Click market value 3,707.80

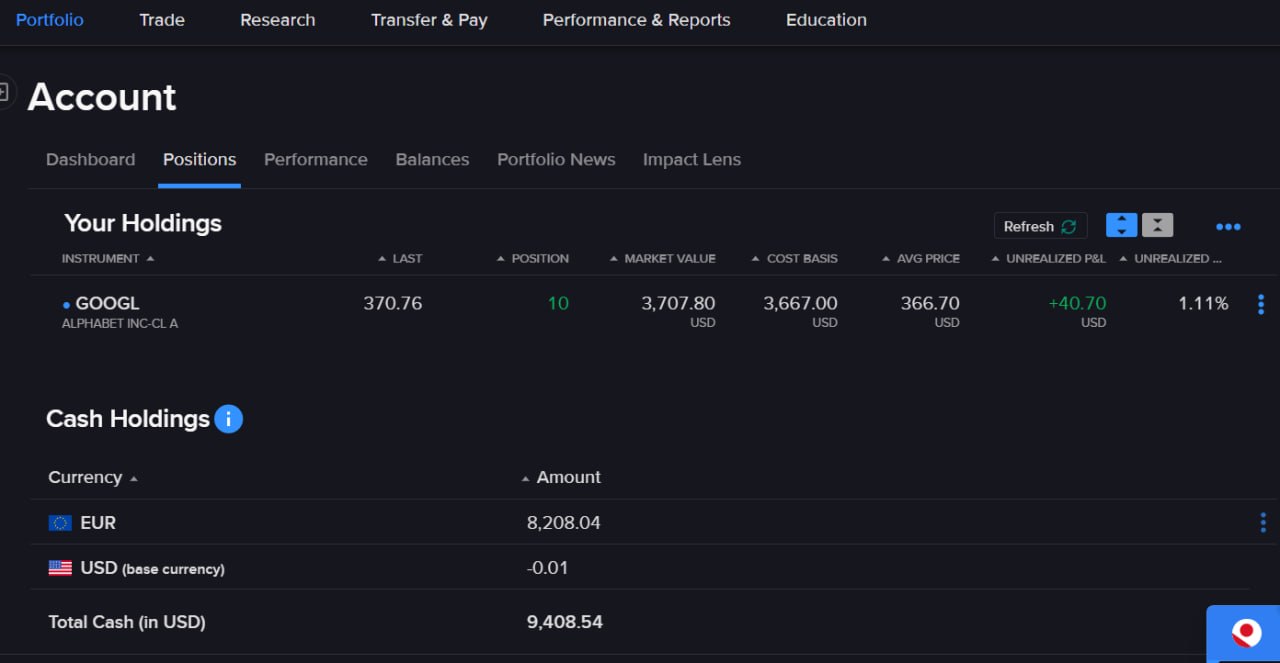(x=678, y=303)
